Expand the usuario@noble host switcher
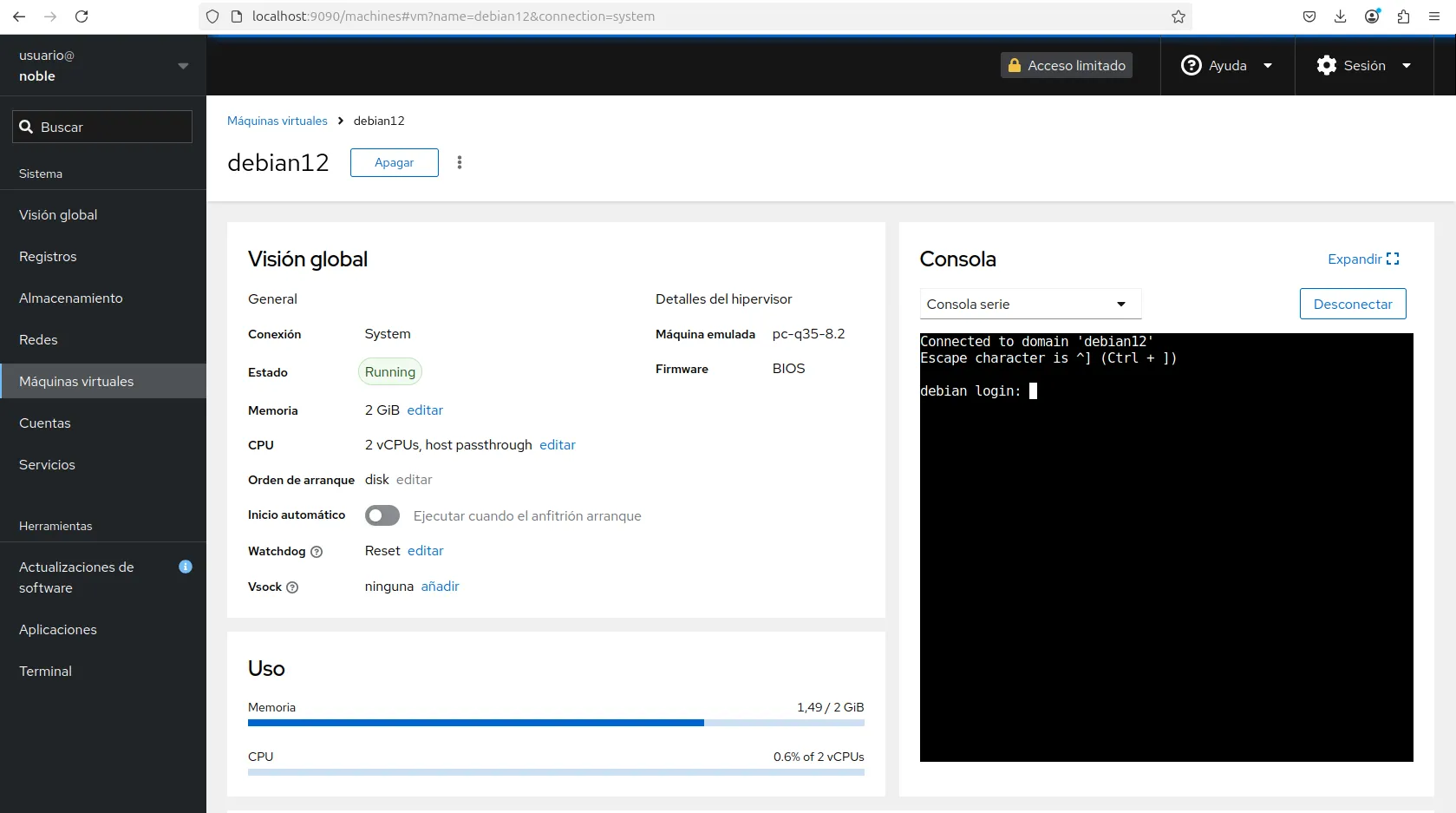This screenshot has height=813, width=1456. pyautogui.click(x=103, y=66)
